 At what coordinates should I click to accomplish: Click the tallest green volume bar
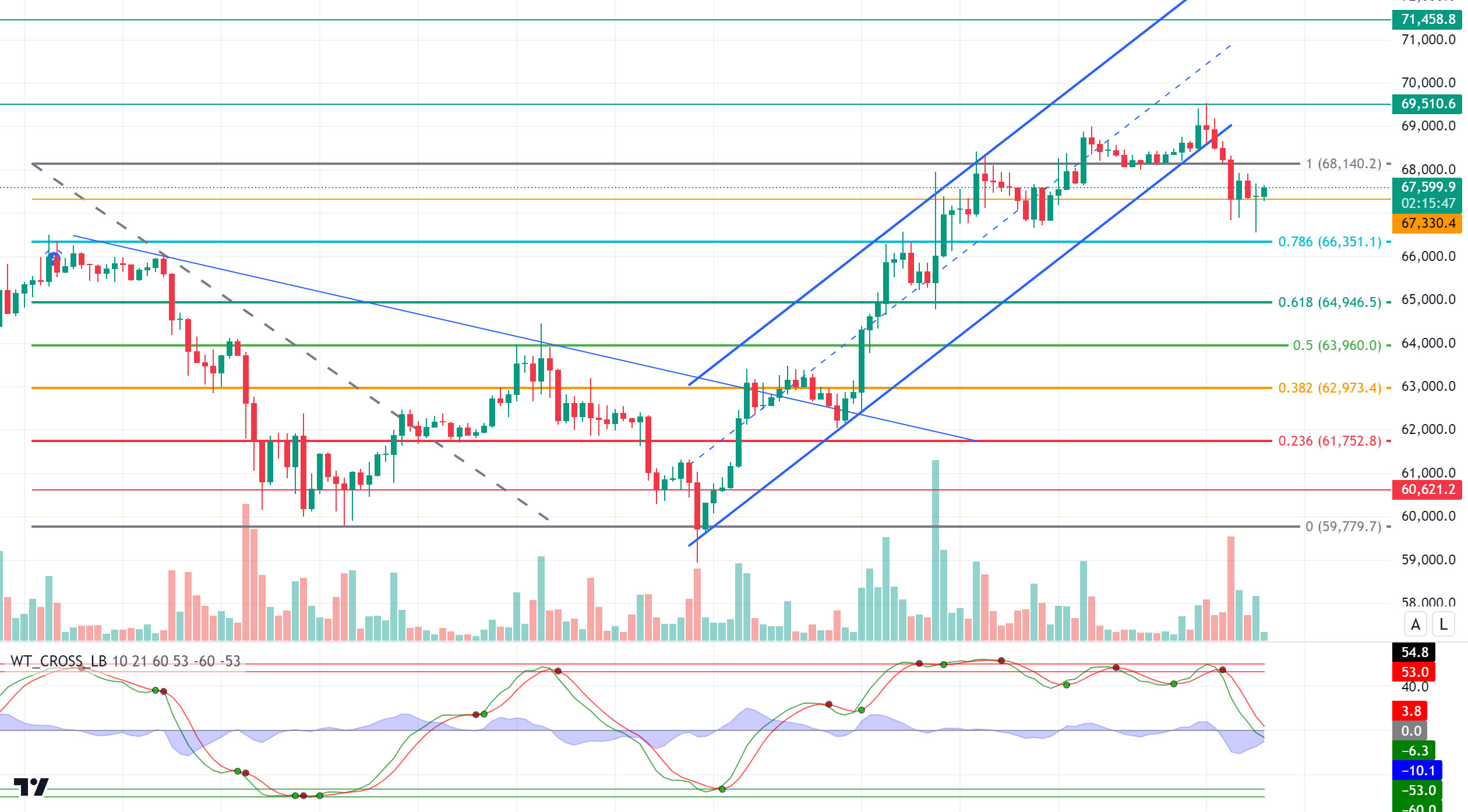[935, 550]
